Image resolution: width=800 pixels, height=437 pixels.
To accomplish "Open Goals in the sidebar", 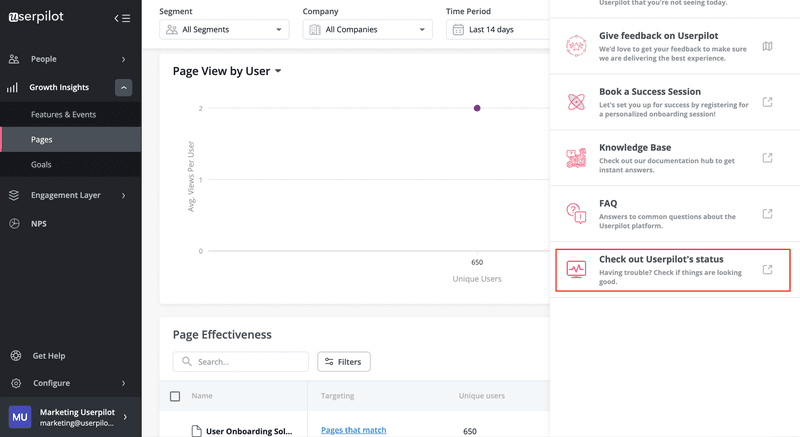I will (71, 165).
